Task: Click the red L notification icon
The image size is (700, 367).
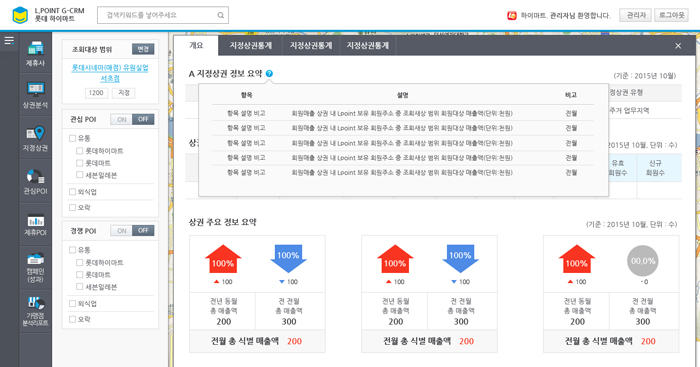Action: (x=512, y=16)
